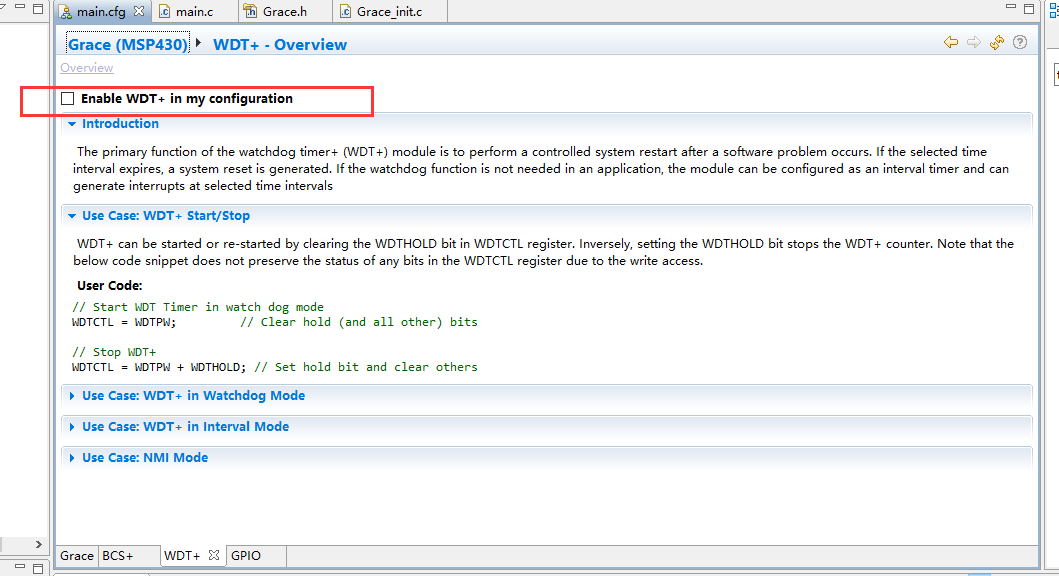Viewport: 1059px width, 576px height.
Task: Minimize the bottom-left panel
Action: 20,567
